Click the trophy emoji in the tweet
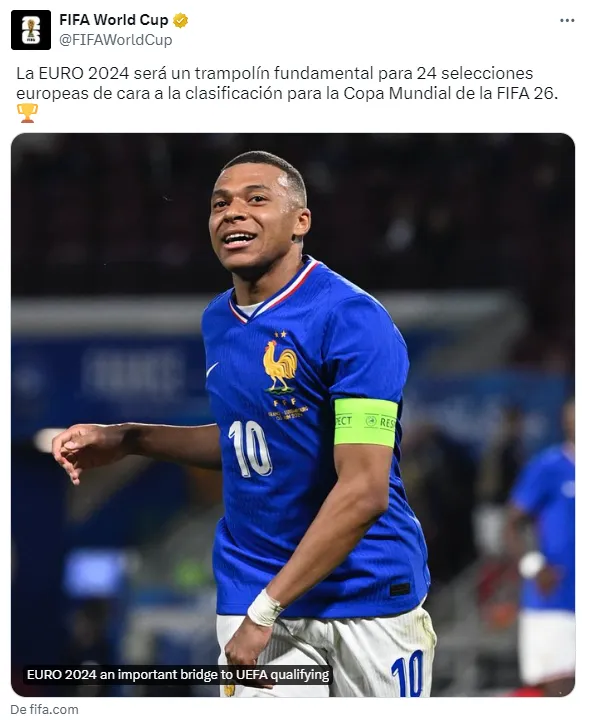Screen dimensions: 590x720 (x=27, y=113)
